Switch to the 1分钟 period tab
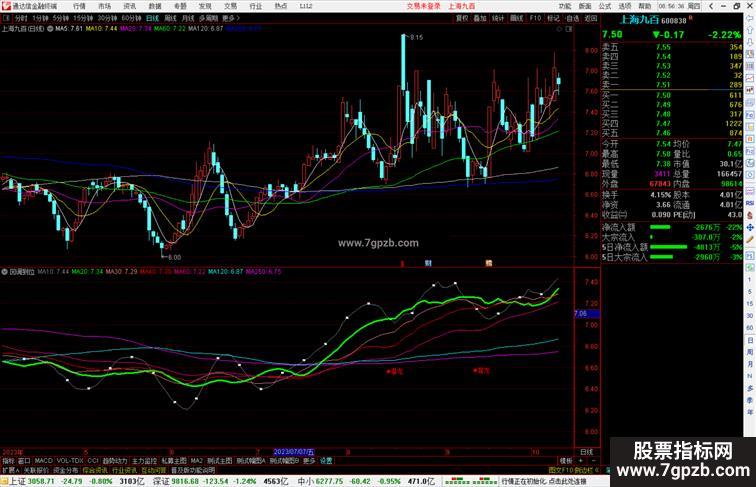The width and height of the screenshot is (756, 487). 40,18
